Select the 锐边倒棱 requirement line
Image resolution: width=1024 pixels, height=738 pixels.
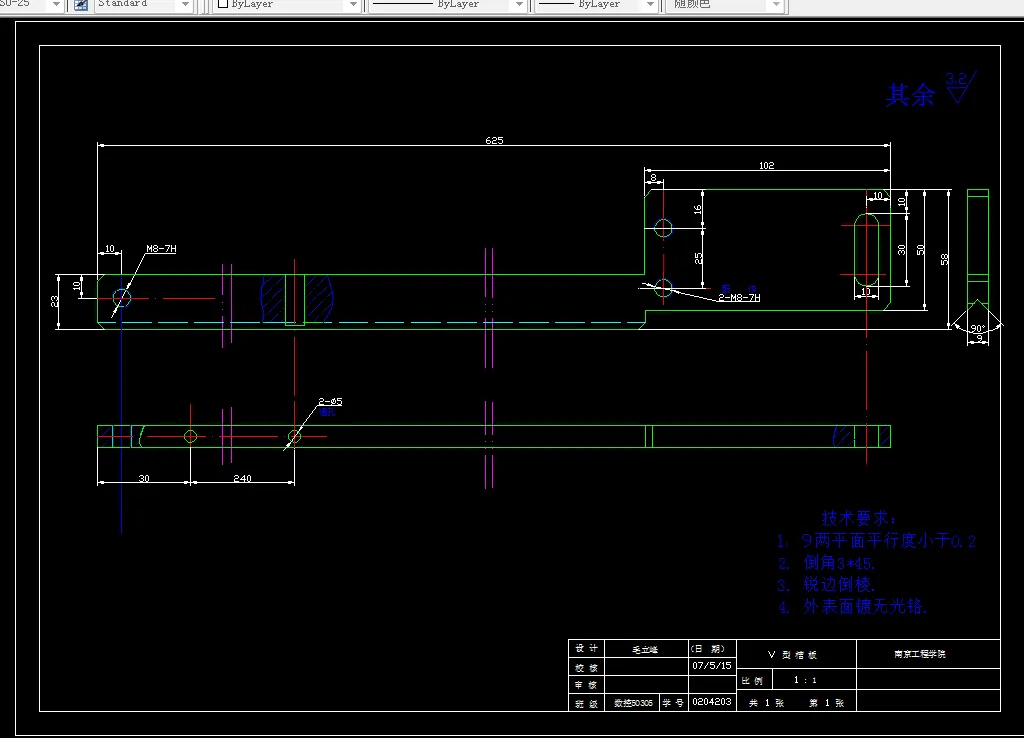coord(826,585)
